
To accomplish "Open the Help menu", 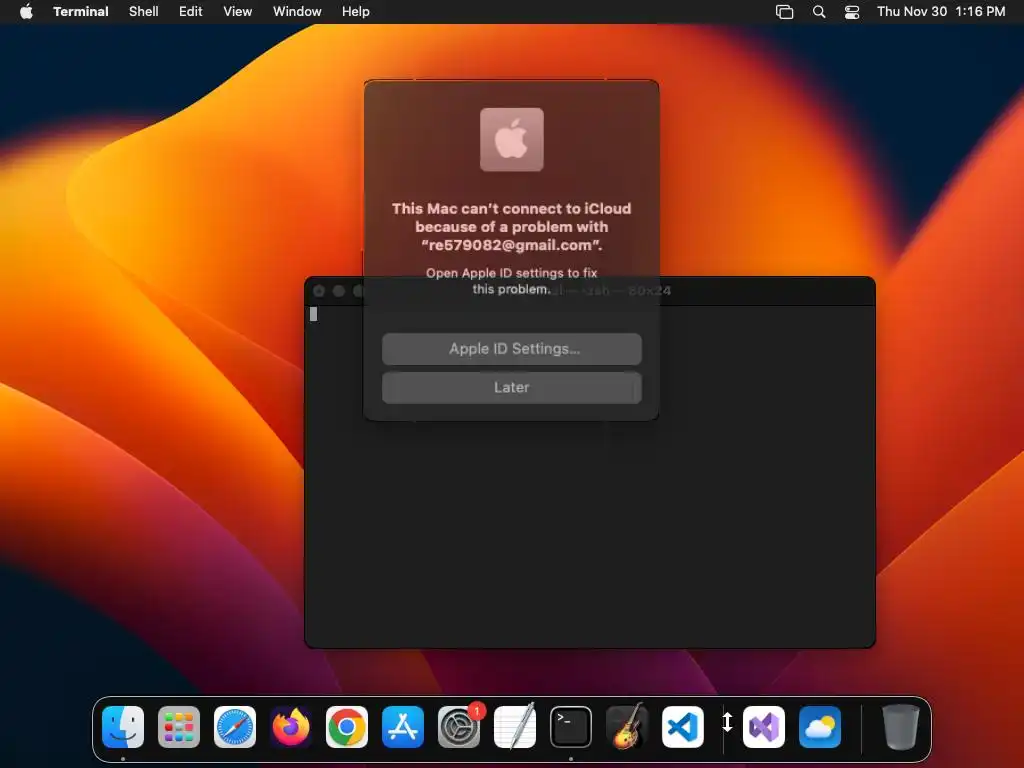I will click(x=356, y=11).
